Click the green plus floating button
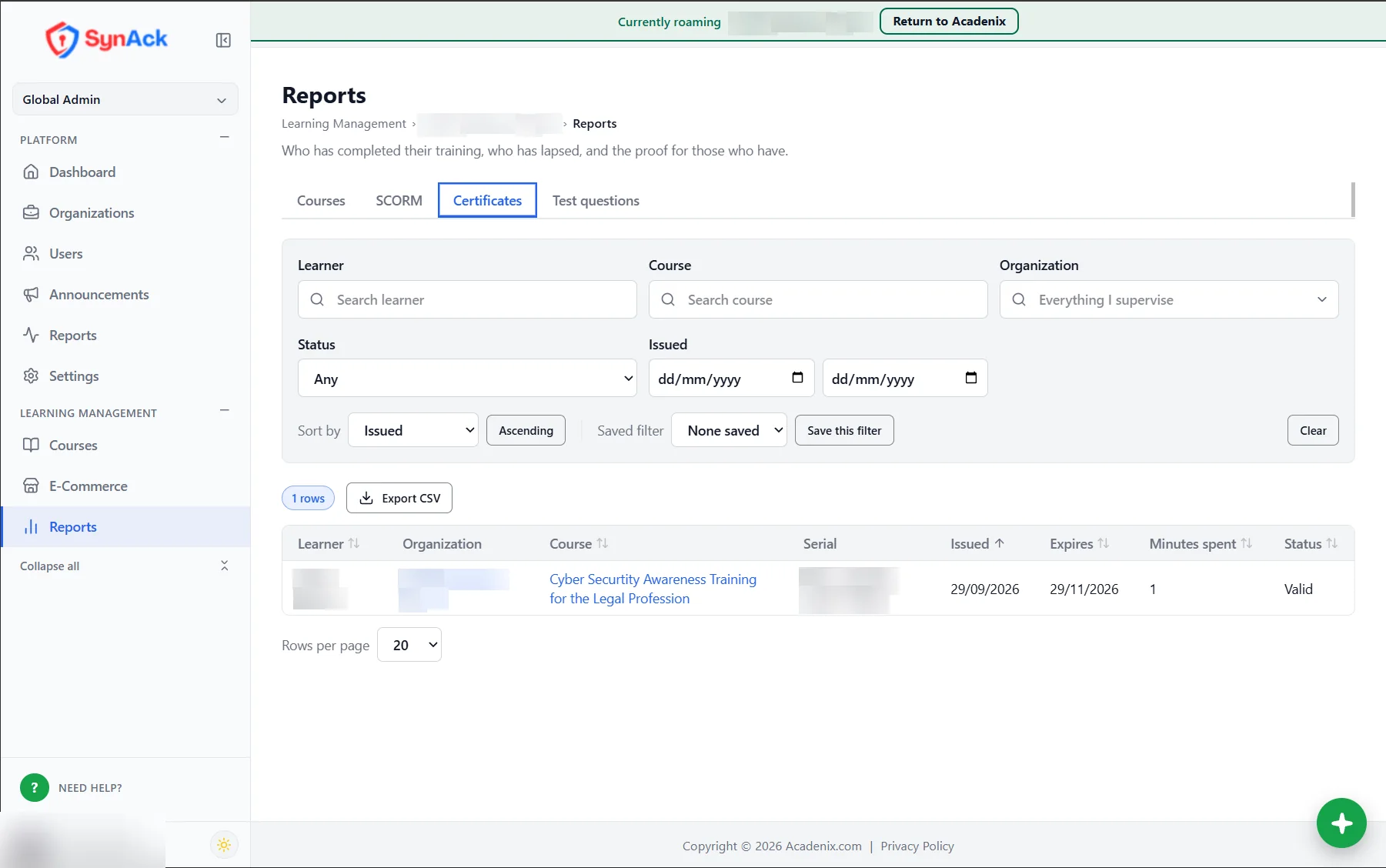 pos(1341,823)
